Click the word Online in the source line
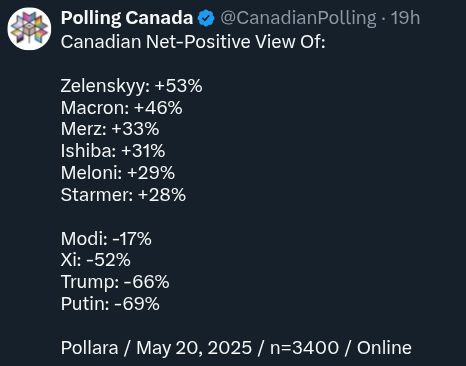Viewport: 466px width, 366px height. pos(384,348)
